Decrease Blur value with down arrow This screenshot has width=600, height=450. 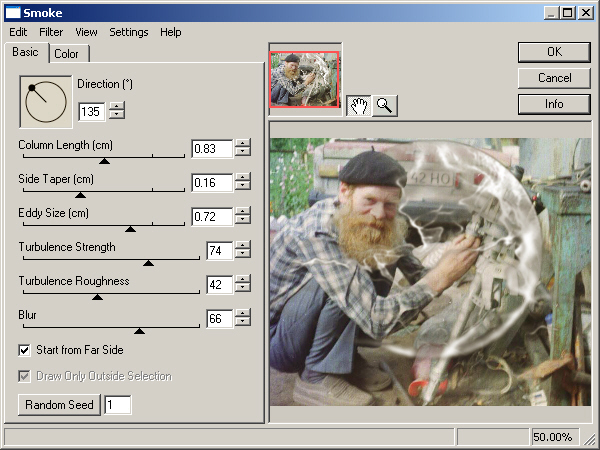pos(243,323)
